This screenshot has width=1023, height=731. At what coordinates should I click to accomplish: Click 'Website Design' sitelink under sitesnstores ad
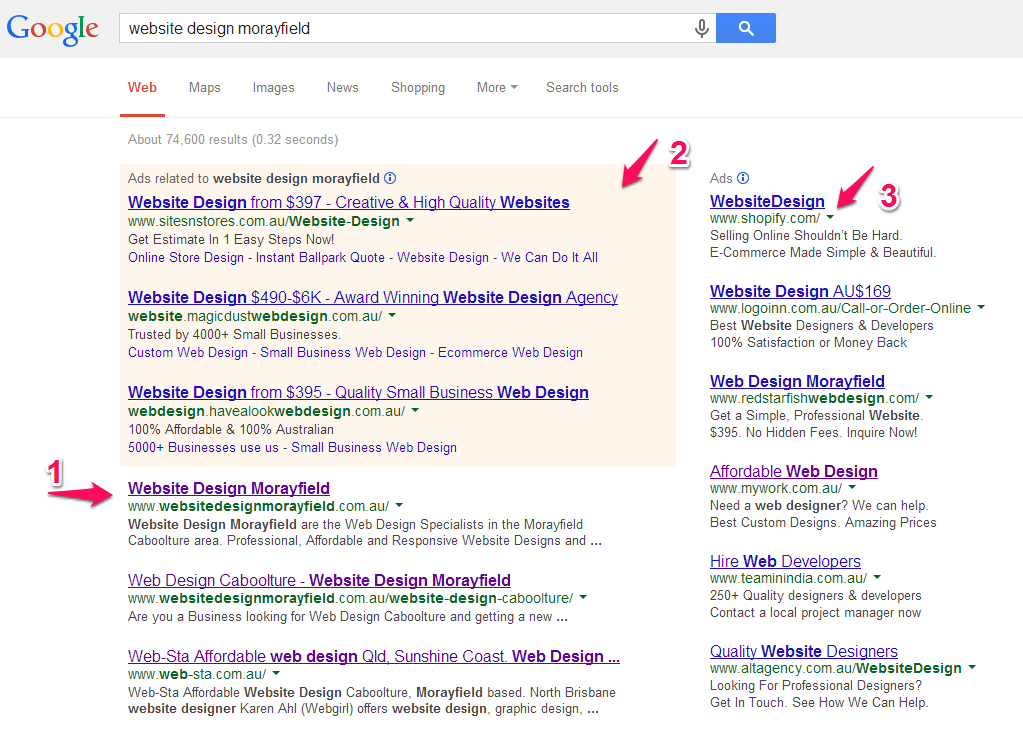443,258
